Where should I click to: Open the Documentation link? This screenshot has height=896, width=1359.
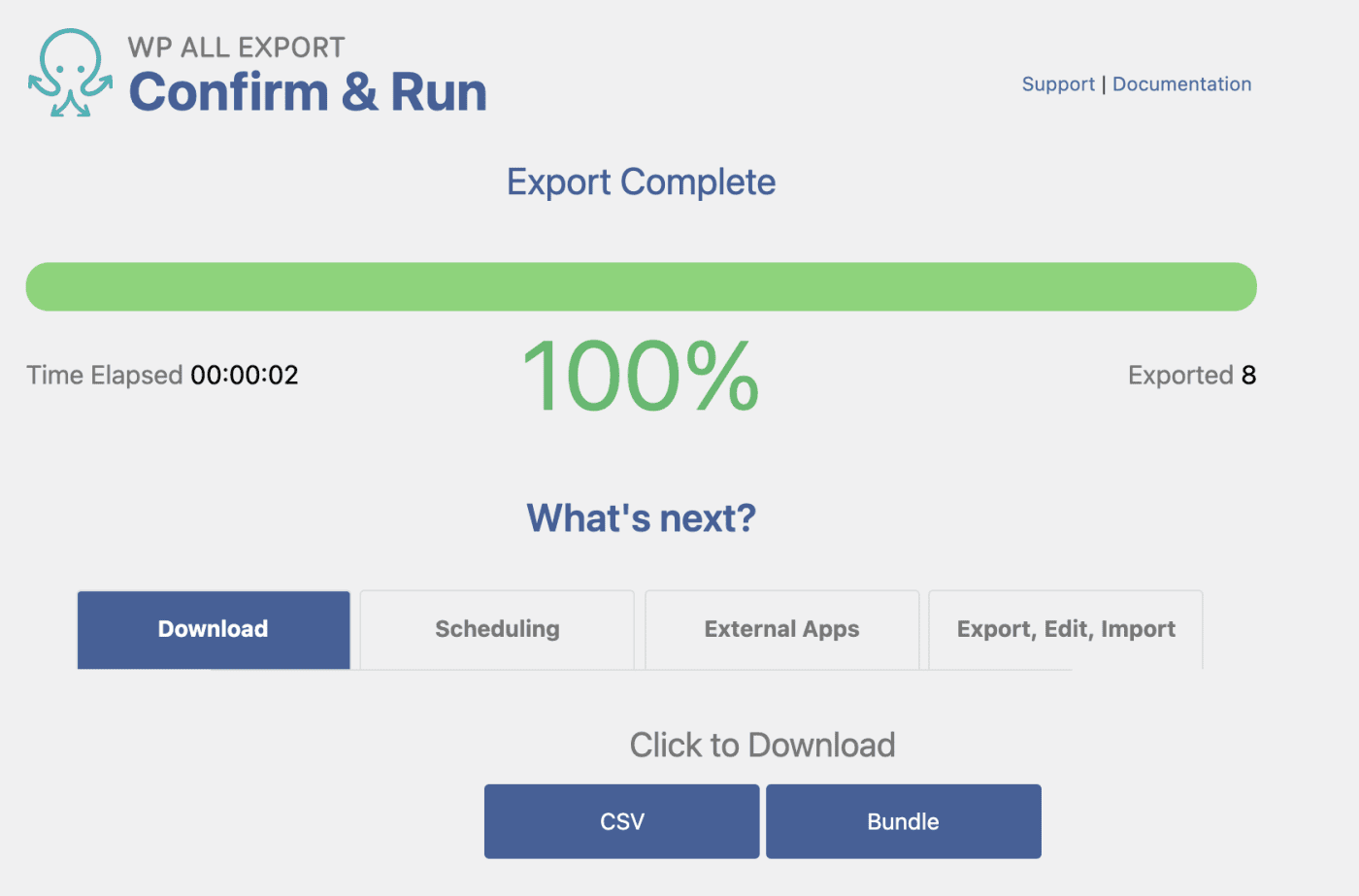1181,84
